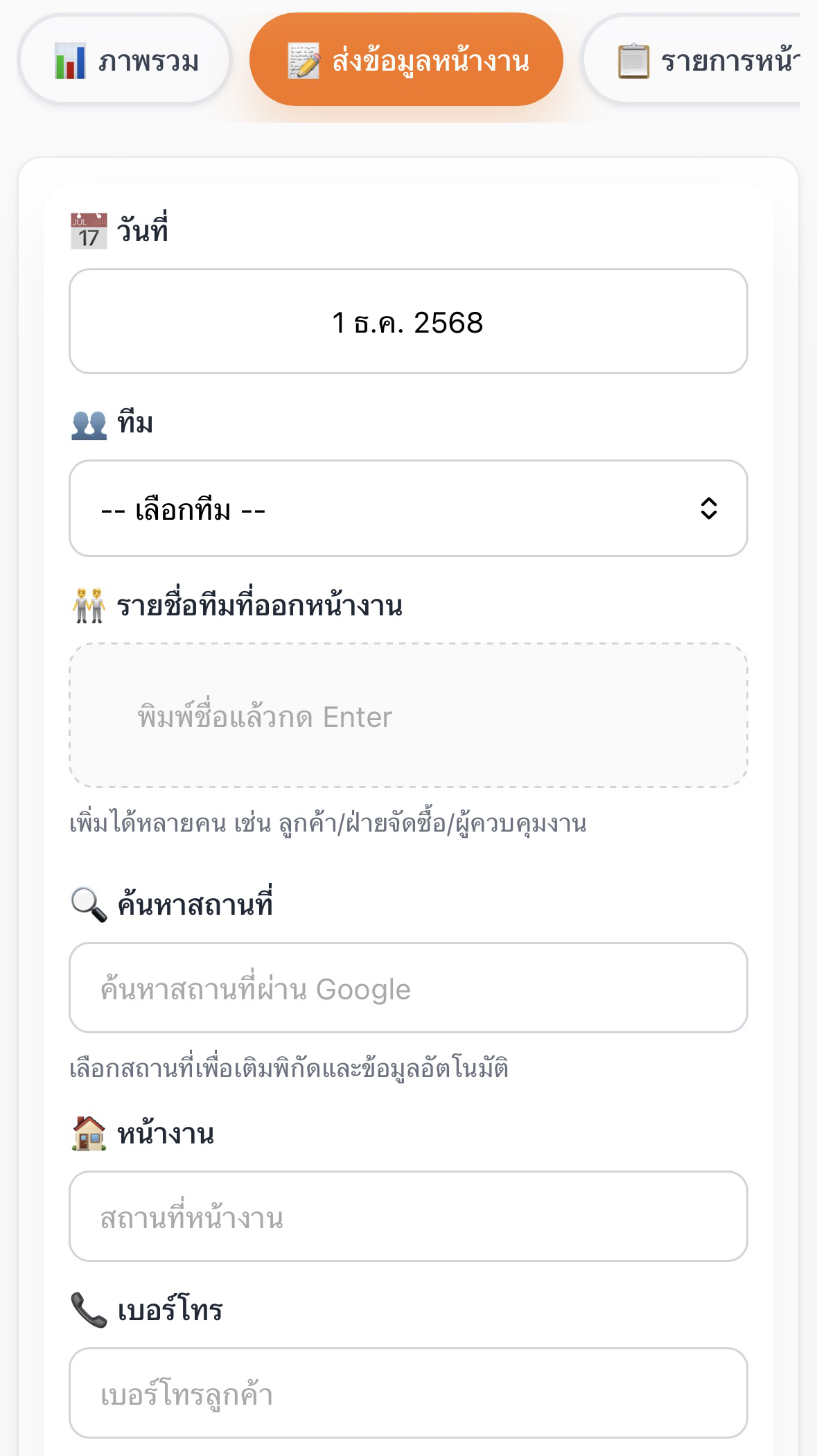Switch to the ภาพรวม tab
The width and height of the screenshot is (817, 1456).
click(x=125, y=61)
